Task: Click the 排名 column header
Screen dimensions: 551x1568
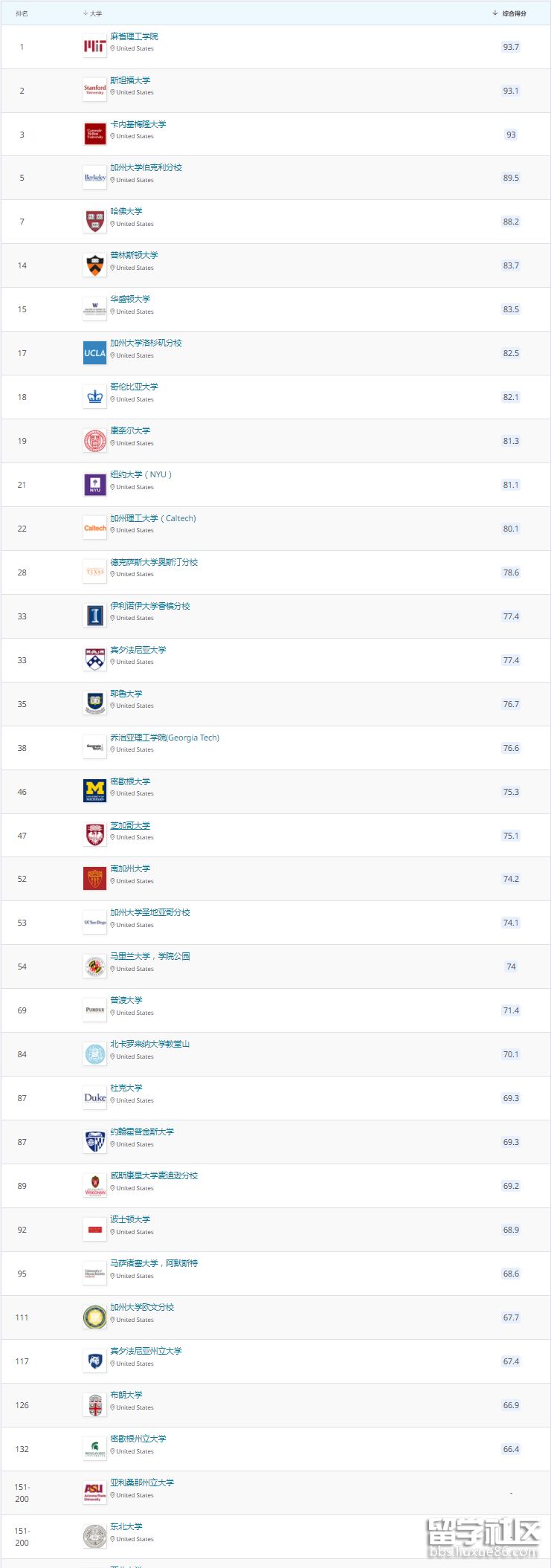Action: [22, 13]
